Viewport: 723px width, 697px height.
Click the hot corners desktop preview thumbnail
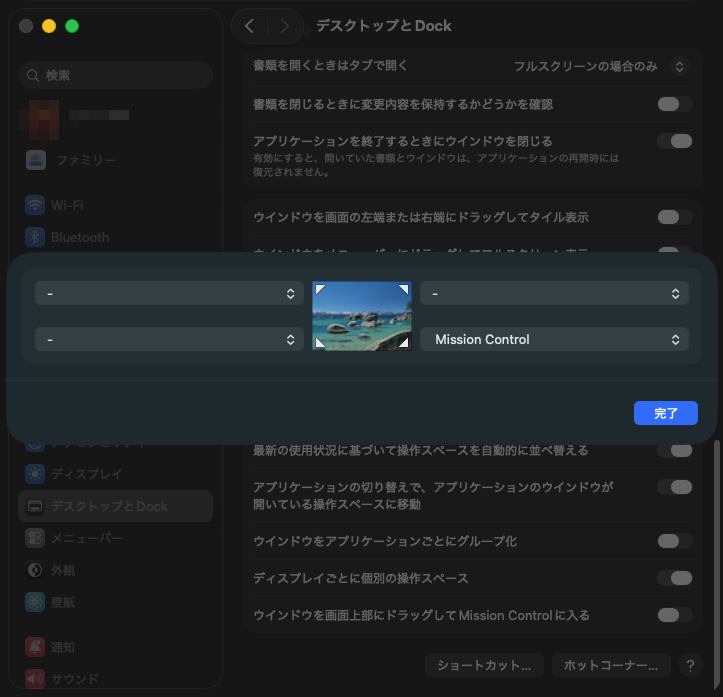point(362,315)
